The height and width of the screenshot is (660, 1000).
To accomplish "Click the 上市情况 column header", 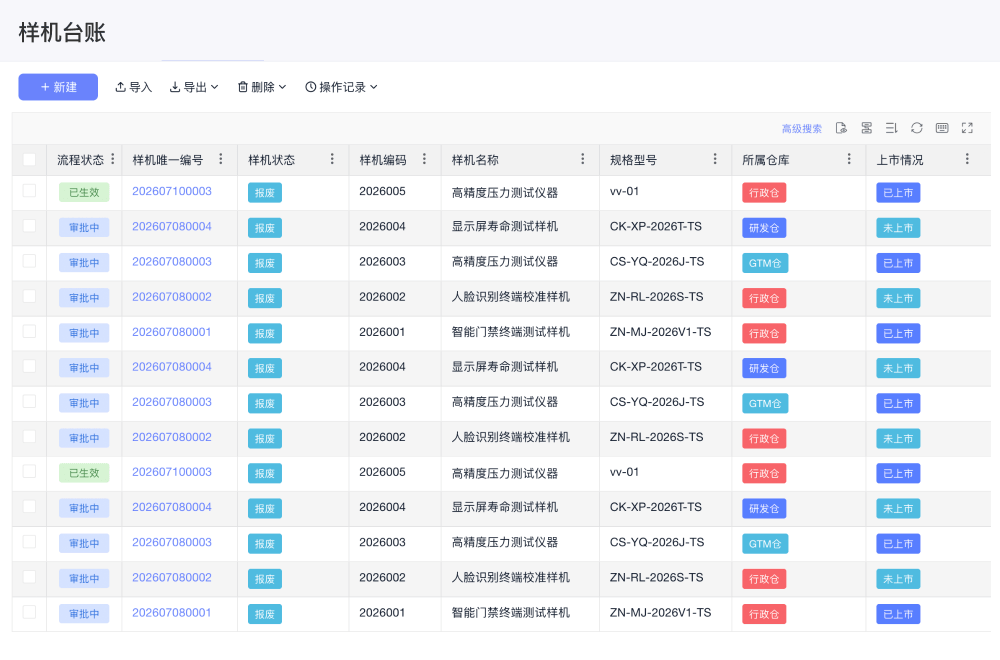I will click(x=900, y=160).
